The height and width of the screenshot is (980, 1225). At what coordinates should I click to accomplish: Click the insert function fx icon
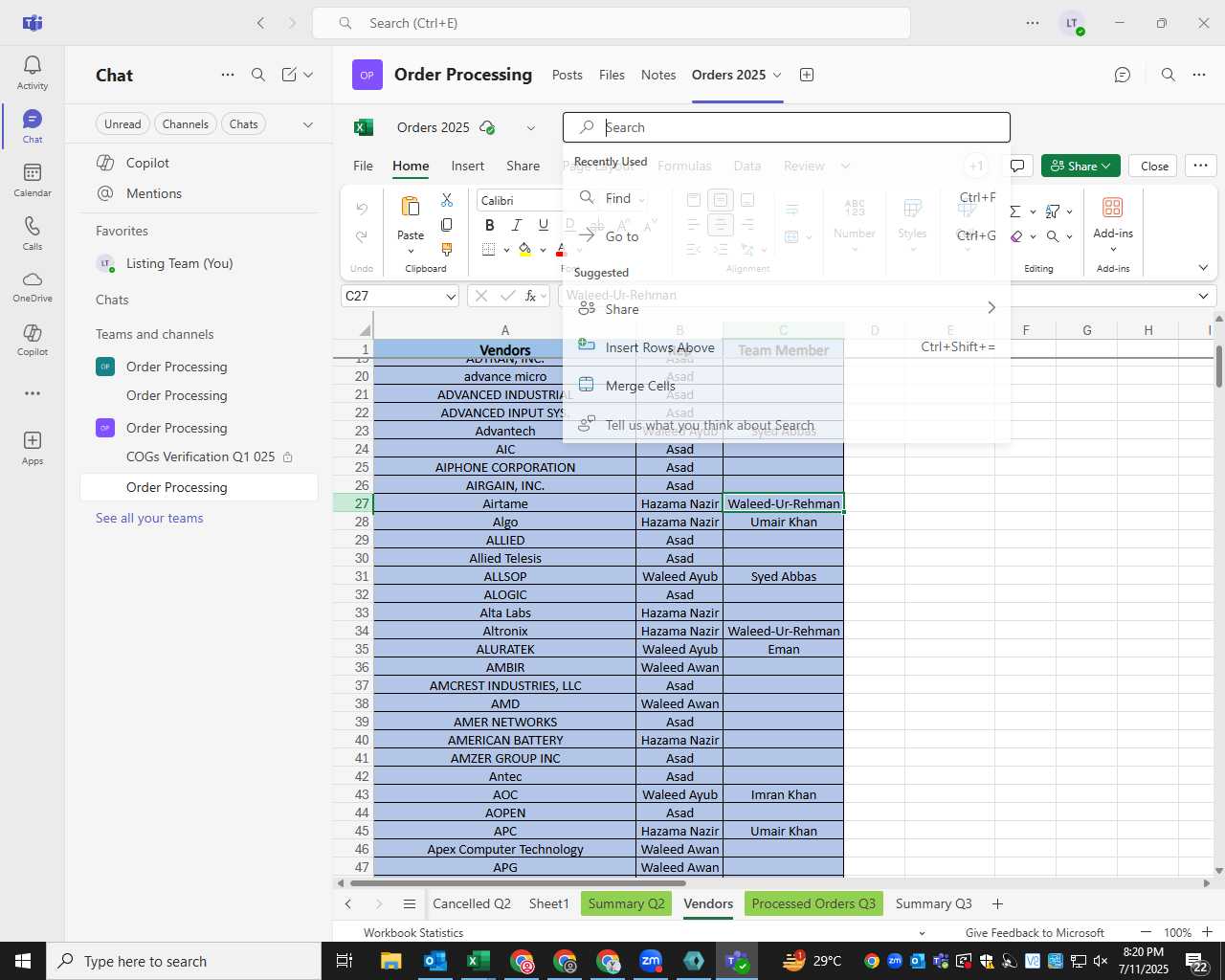click(x=531, y=296)
